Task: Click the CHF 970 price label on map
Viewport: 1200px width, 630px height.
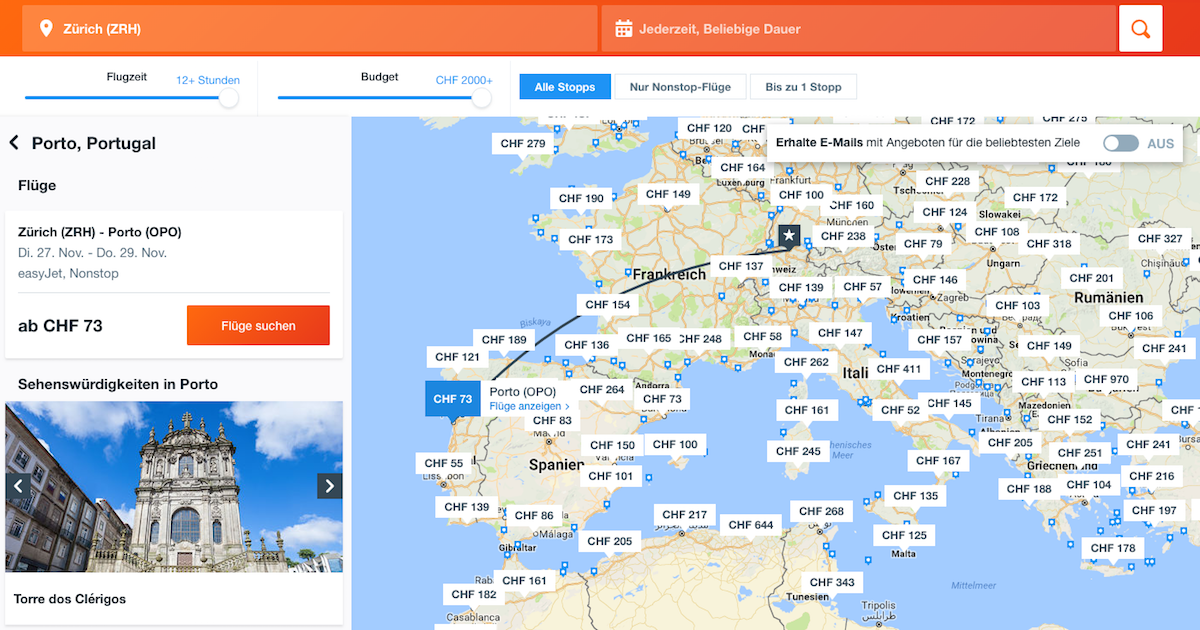Action: point(1106,379)
